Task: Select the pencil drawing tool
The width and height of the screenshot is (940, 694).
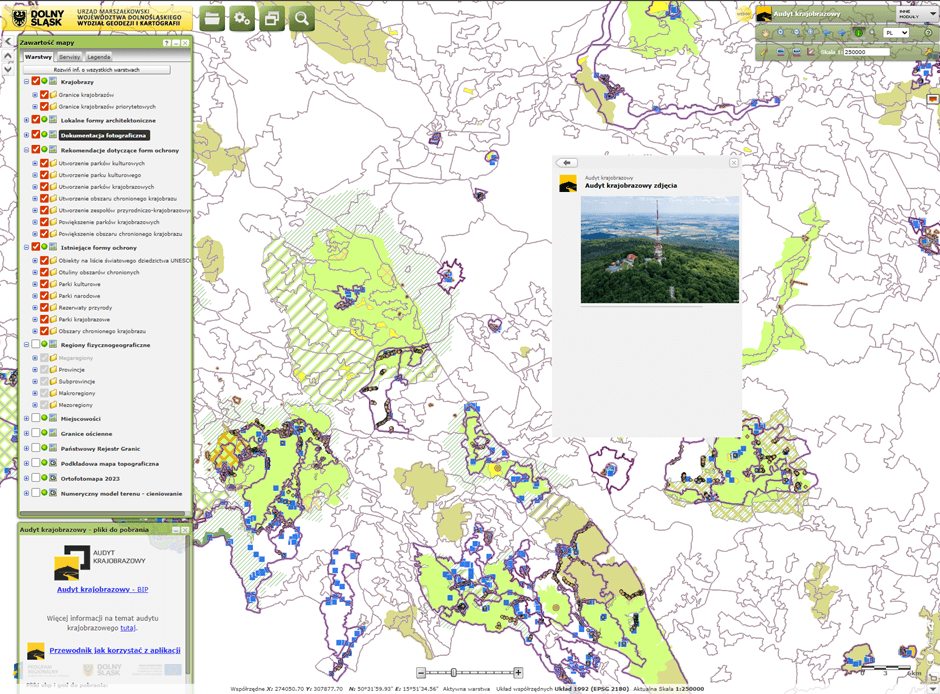Action: [x=765, y=52]
